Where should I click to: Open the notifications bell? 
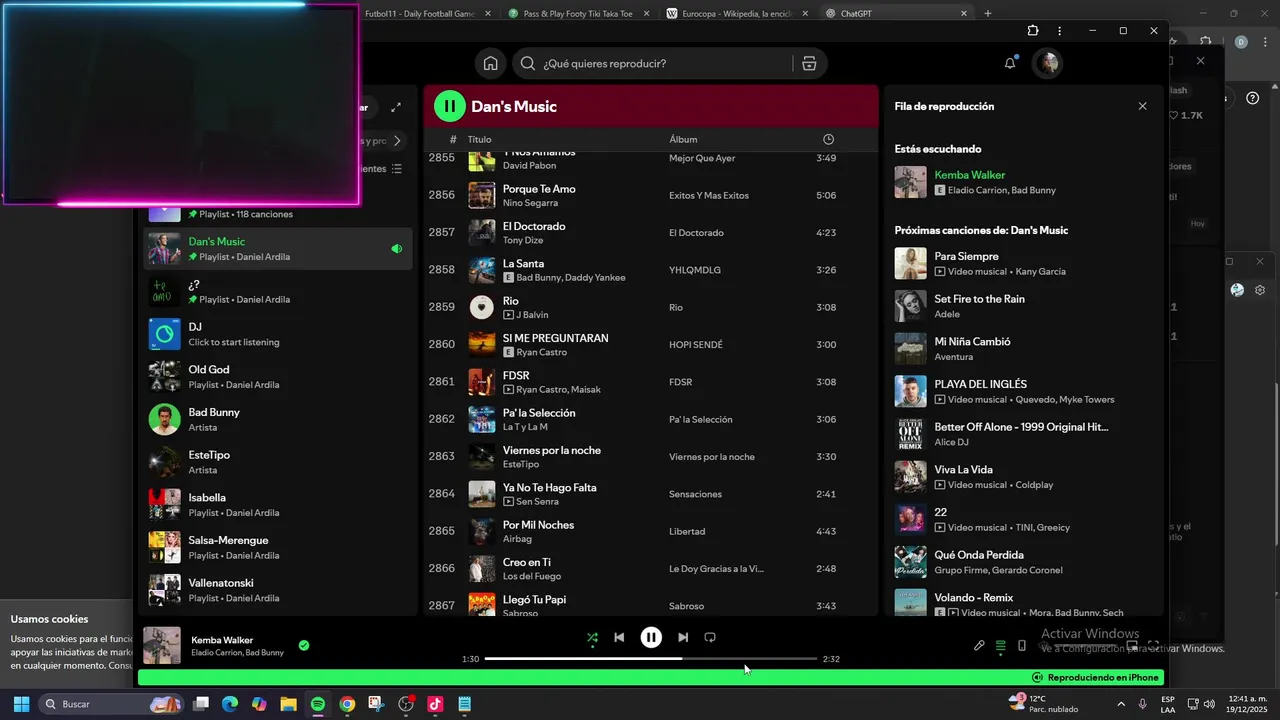pyautogui.click(x=1010, y=63)
